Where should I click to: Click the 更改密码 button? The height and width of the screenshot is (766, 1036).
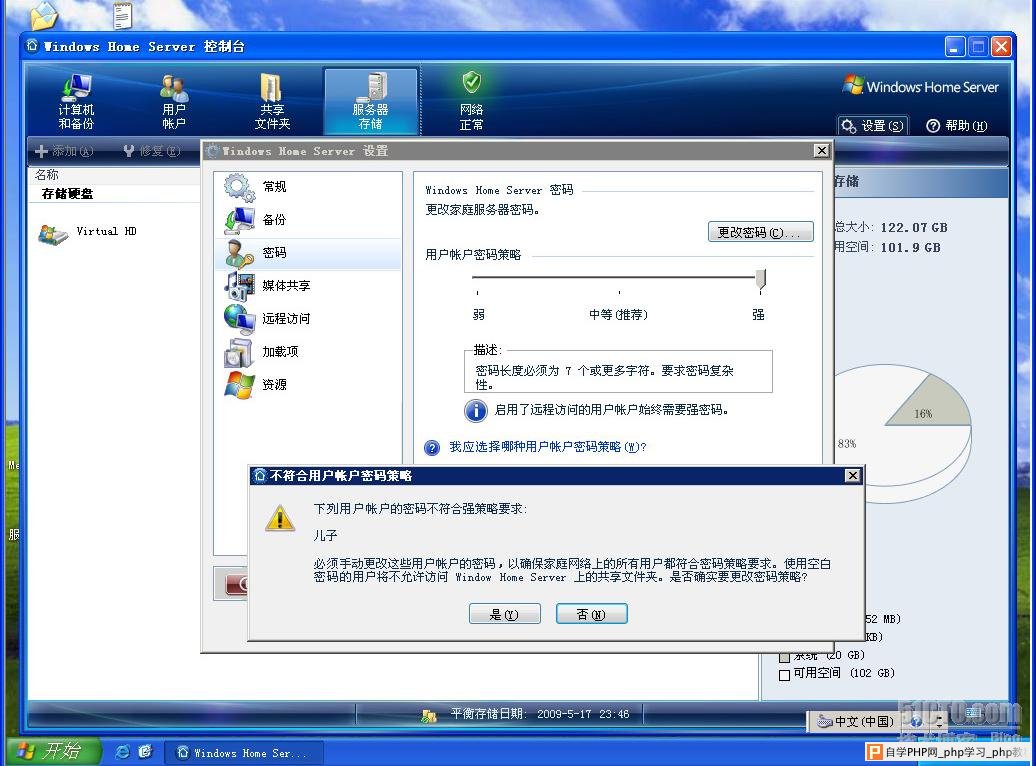760,232
